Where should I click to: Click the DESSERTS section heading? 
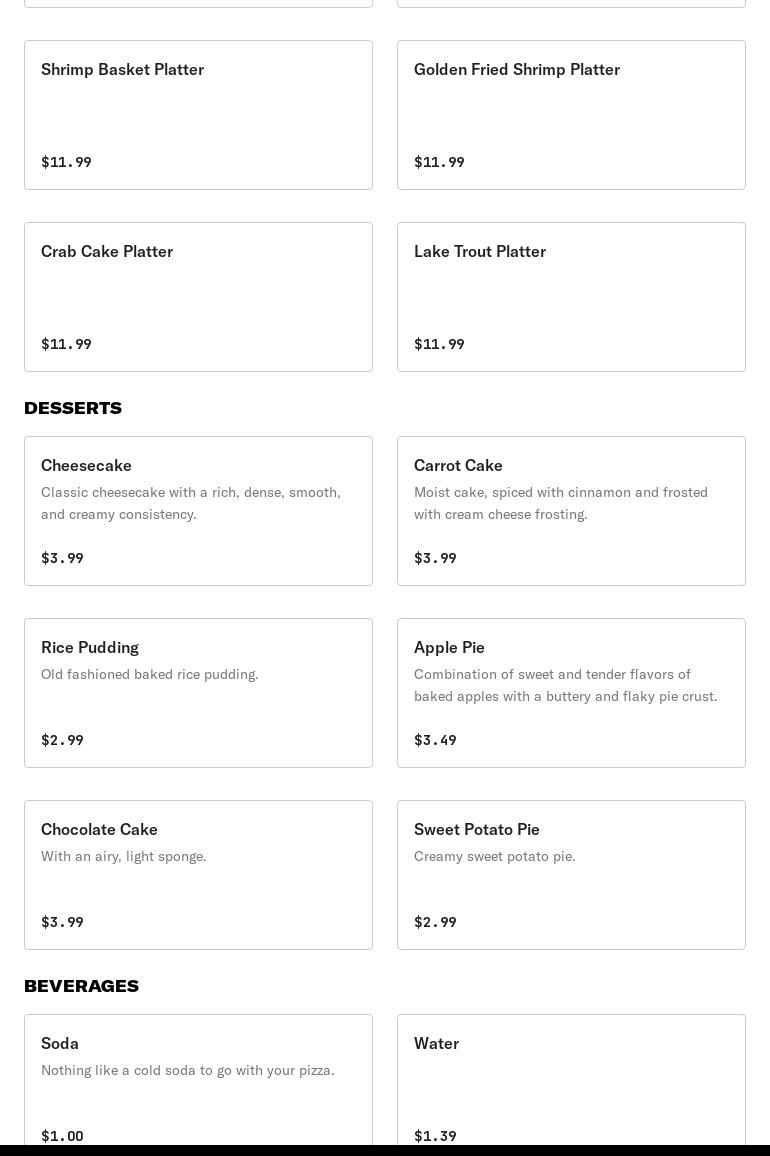click(x=73, y=408)
